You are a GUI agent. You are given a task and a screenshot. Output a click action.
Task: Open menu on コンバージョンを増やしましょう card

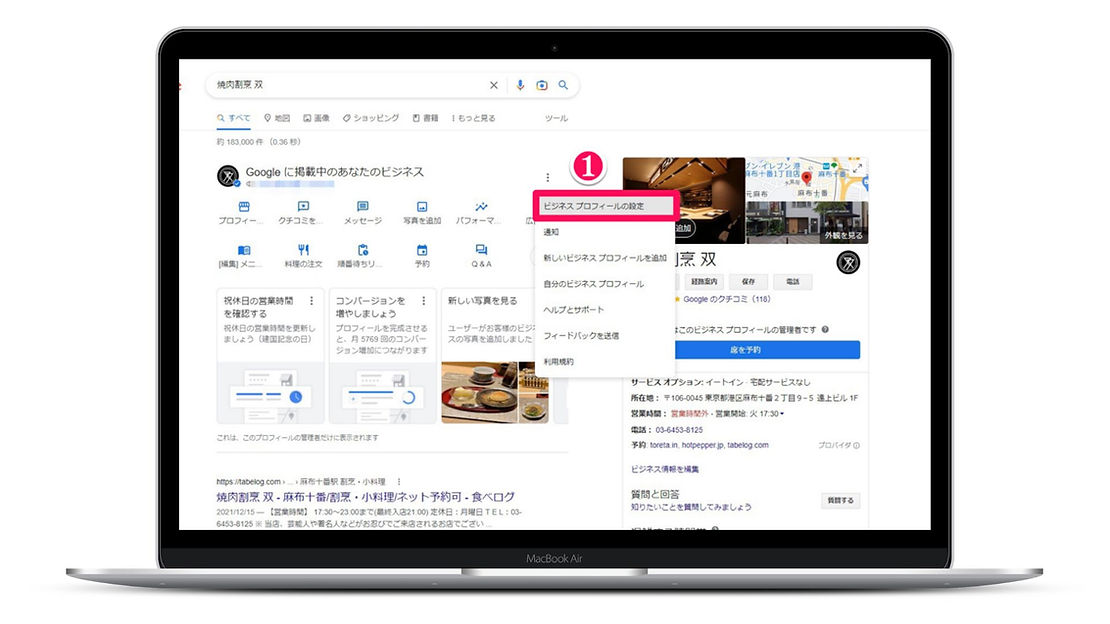424,301
